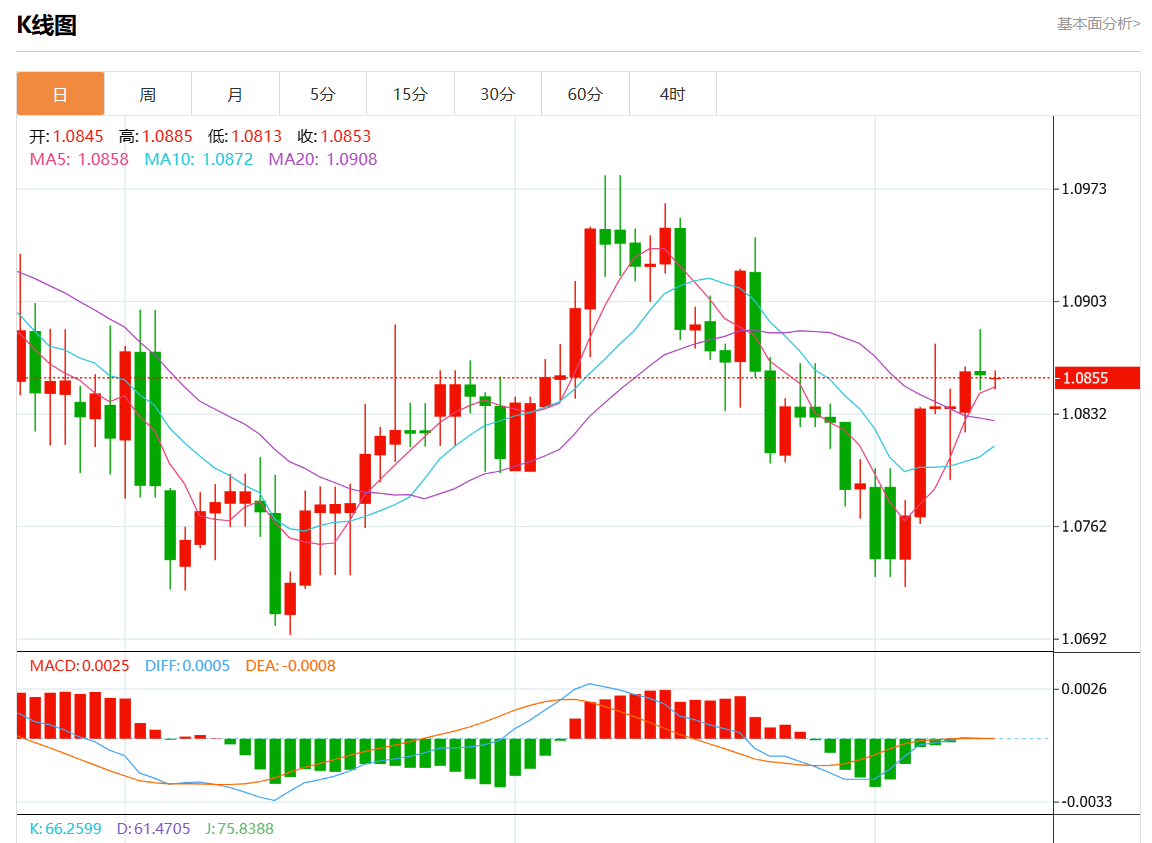The height and width of the screenshot is (843, 1152).
Task: Click the K: 66.2599 value
Action: 65,828
